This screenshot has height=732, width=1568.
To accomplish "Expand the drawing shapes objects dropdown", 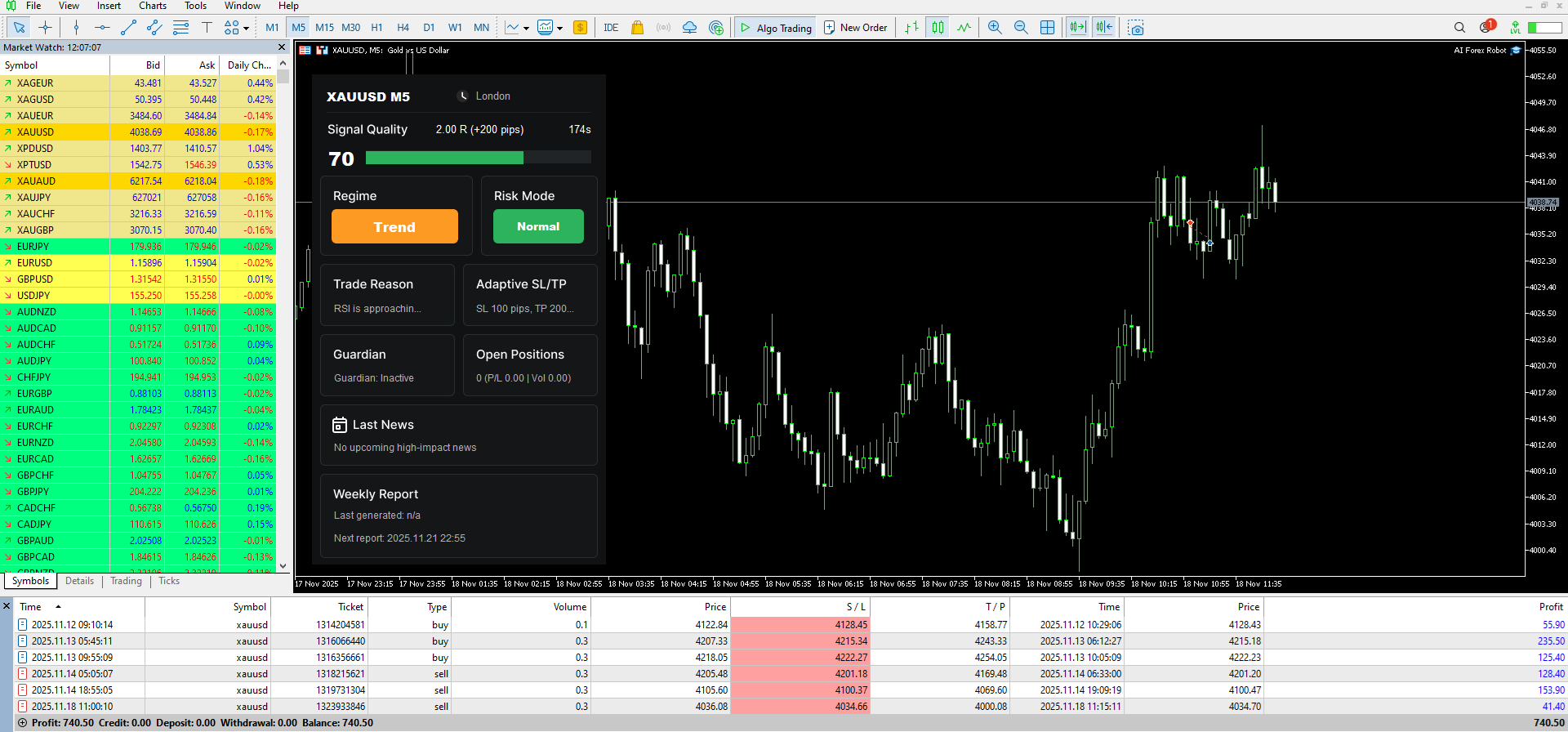I will click(x=246, y=29).
